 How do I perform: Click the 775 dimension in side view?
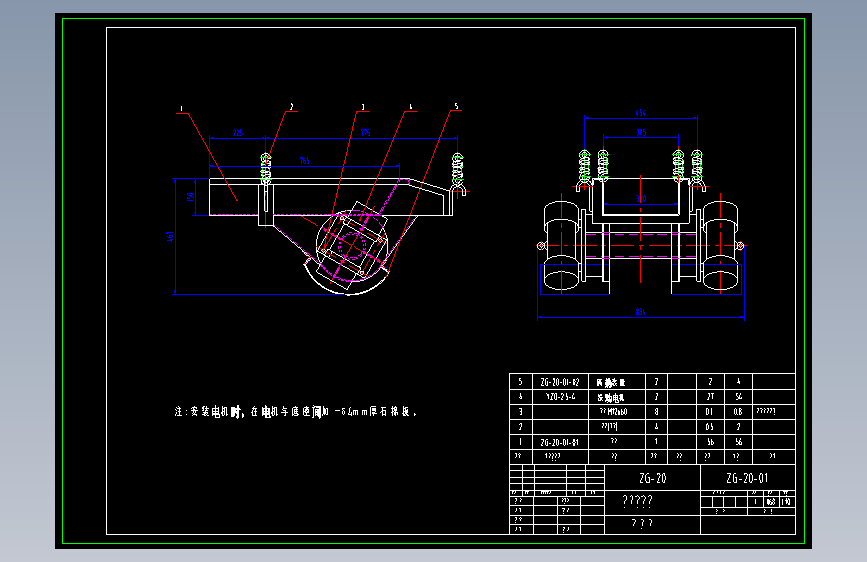(365, 133)
